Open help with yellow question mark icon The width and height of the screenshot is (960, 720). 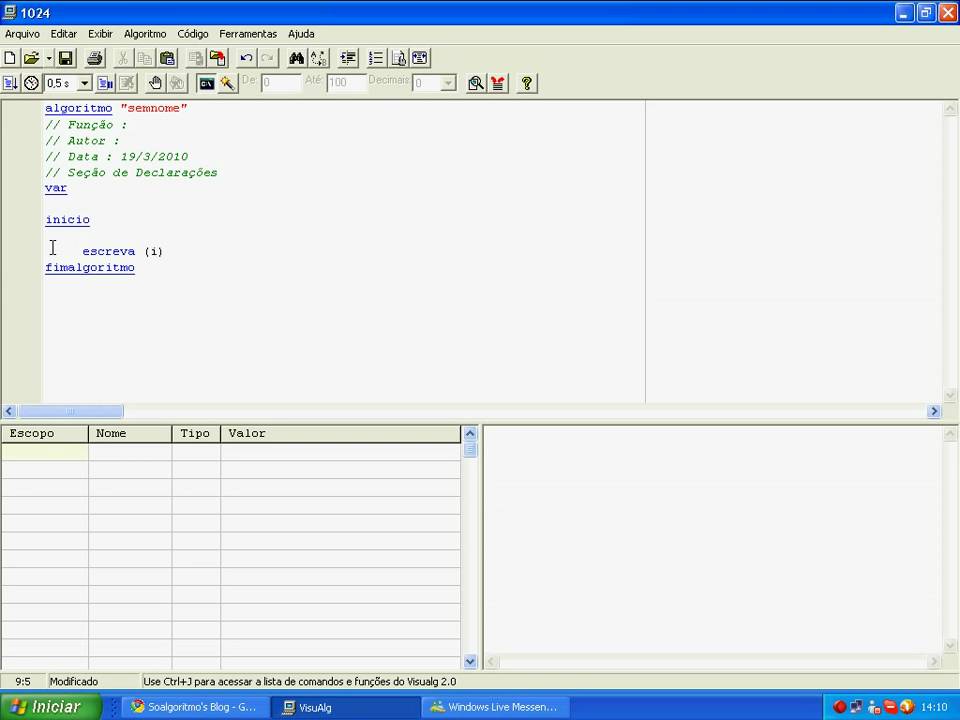click(527, 83)
